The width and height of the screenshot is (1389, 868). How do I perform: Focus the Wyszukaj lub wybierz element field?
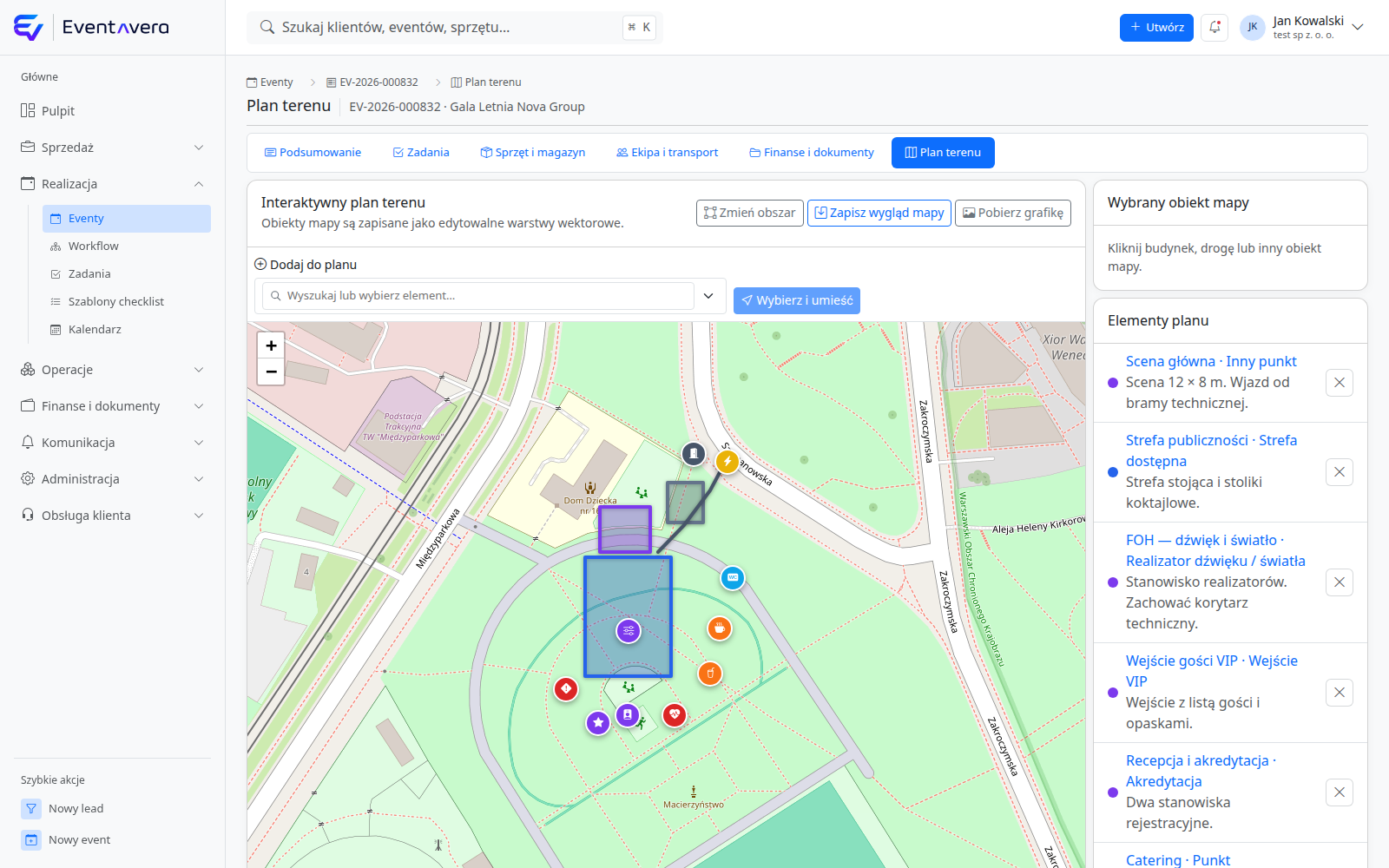(x=478, y=296)
